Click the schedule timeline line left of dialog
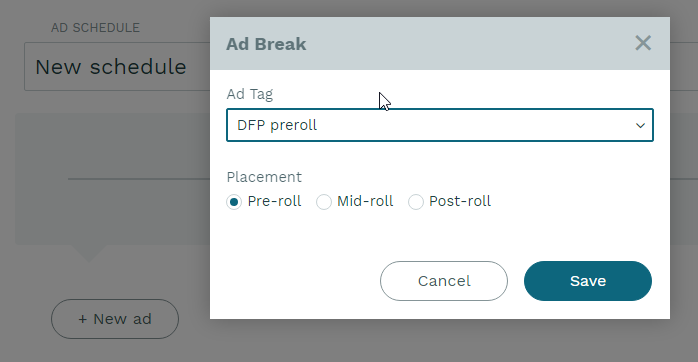Image resolution: width=698 pixels, height=362 pixels. coord(138,179)
